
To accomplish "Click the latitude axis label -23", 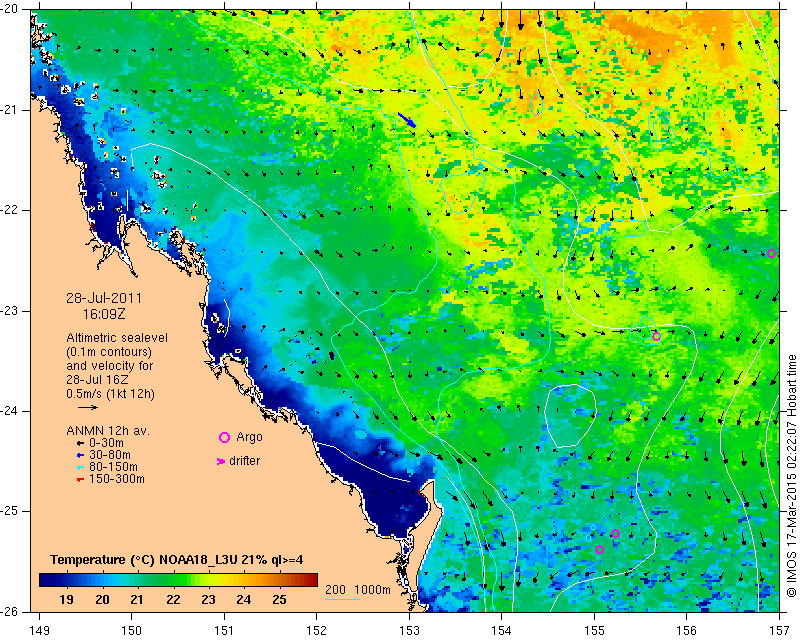I will pyautogui.click(x=11, y=311).
